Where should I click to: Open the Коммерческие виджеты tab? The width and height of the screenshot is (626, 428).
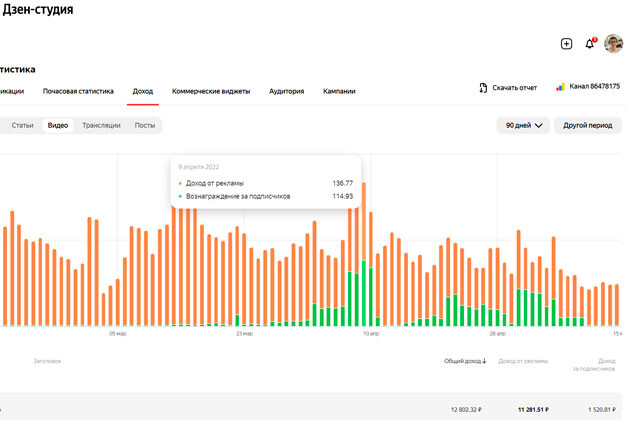coord(211,91)
